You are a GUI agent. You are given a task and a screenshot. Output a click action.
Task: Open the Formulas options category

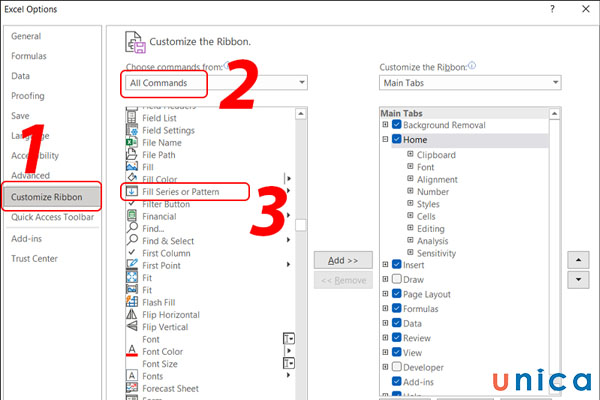pyautogui.click(x=29, y=56)
